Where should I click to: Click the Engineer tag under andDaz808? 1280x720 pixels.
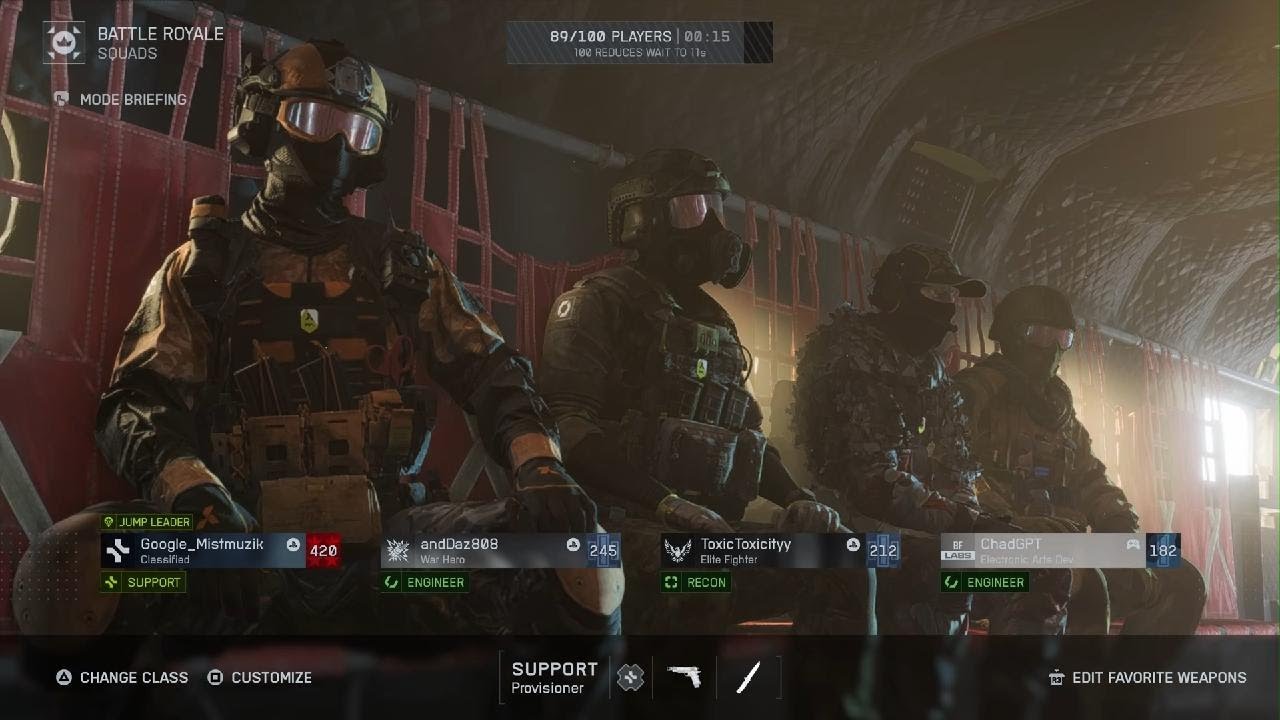tap(425, 582)
